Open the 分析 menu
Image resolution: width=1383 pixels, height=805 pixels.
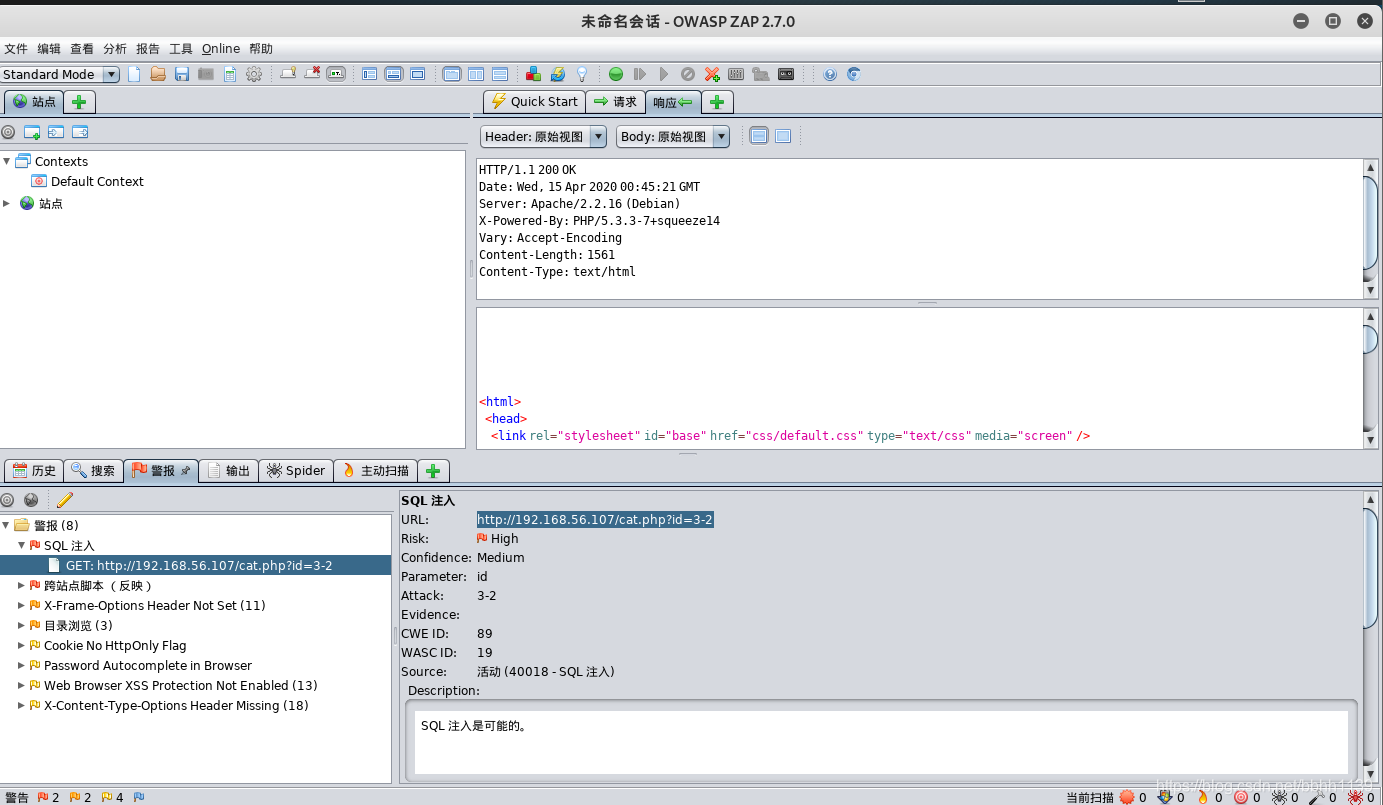click(x=115, y=48)
